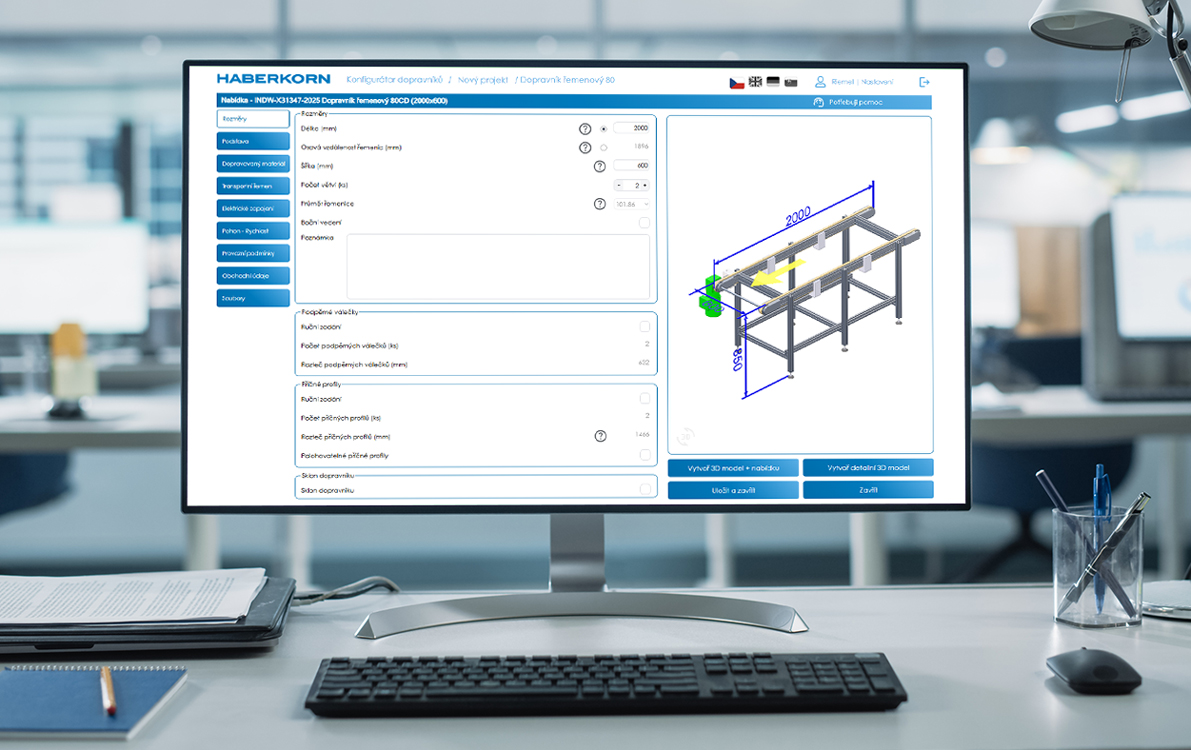Check Polohovatelné příčné profily option
Image resolution: width=1191 pixels, height=750 pixels.
coord(644,455)
